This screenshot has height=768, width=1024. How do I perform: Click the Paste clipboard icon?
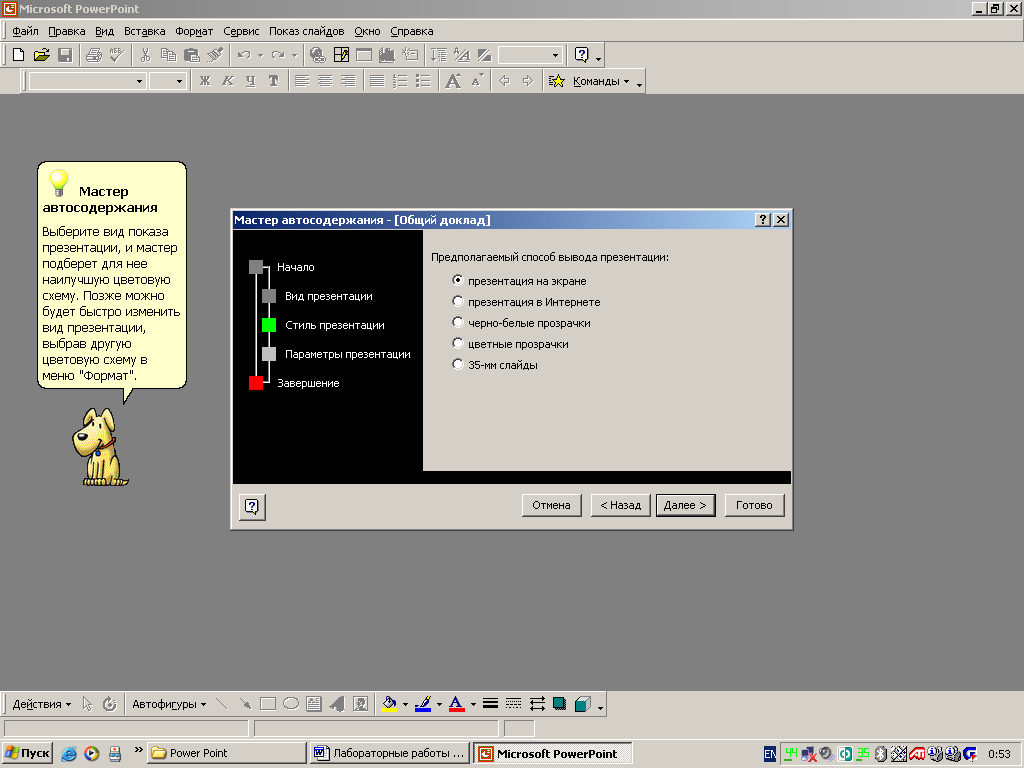tap(191, 55)
